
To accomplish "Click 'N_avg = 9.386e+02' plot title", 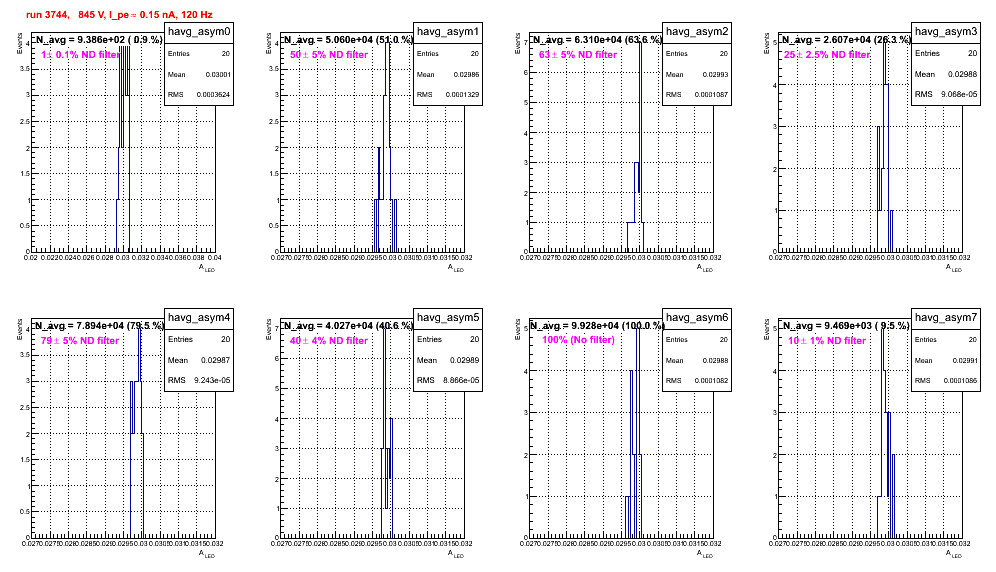I will pyautogui.click(x=98, y=39).
